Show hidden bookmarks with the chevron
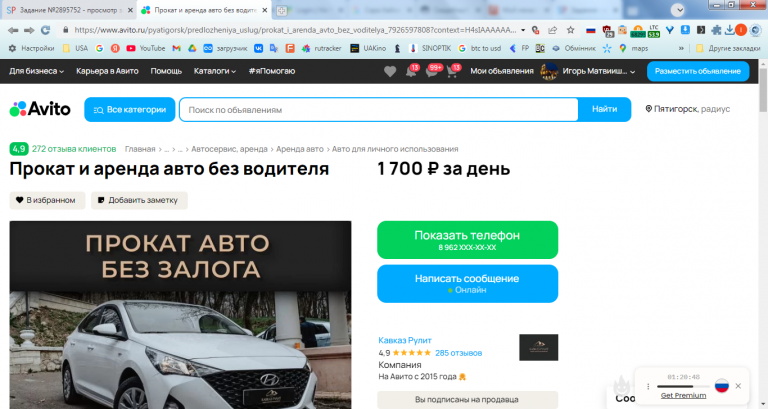 [x=681, y=48]
